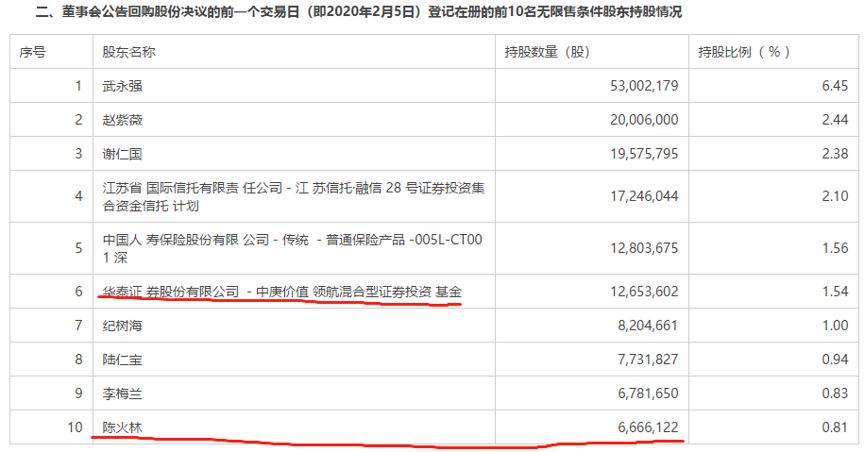Click holding percentage 0.81
This screenshot has width=865, height=452.
835,427
